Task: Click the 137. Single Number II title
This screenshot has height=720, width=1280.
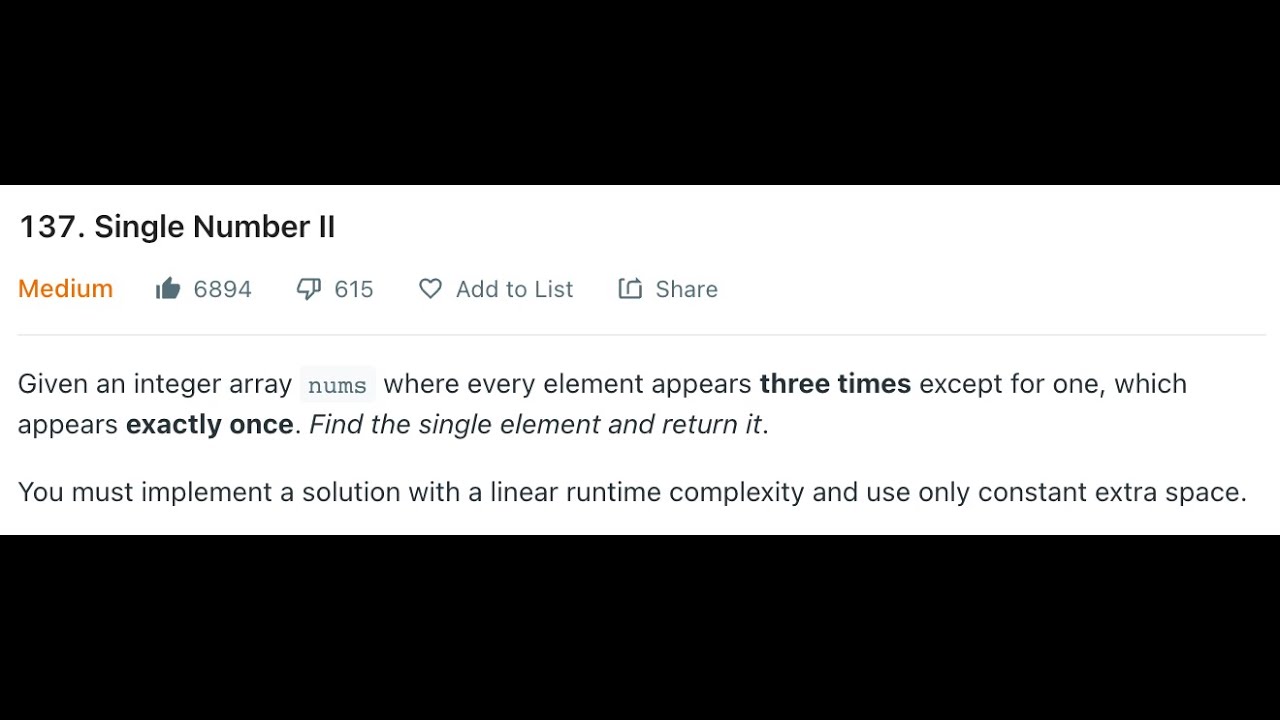Action: (x=177, y=227)
